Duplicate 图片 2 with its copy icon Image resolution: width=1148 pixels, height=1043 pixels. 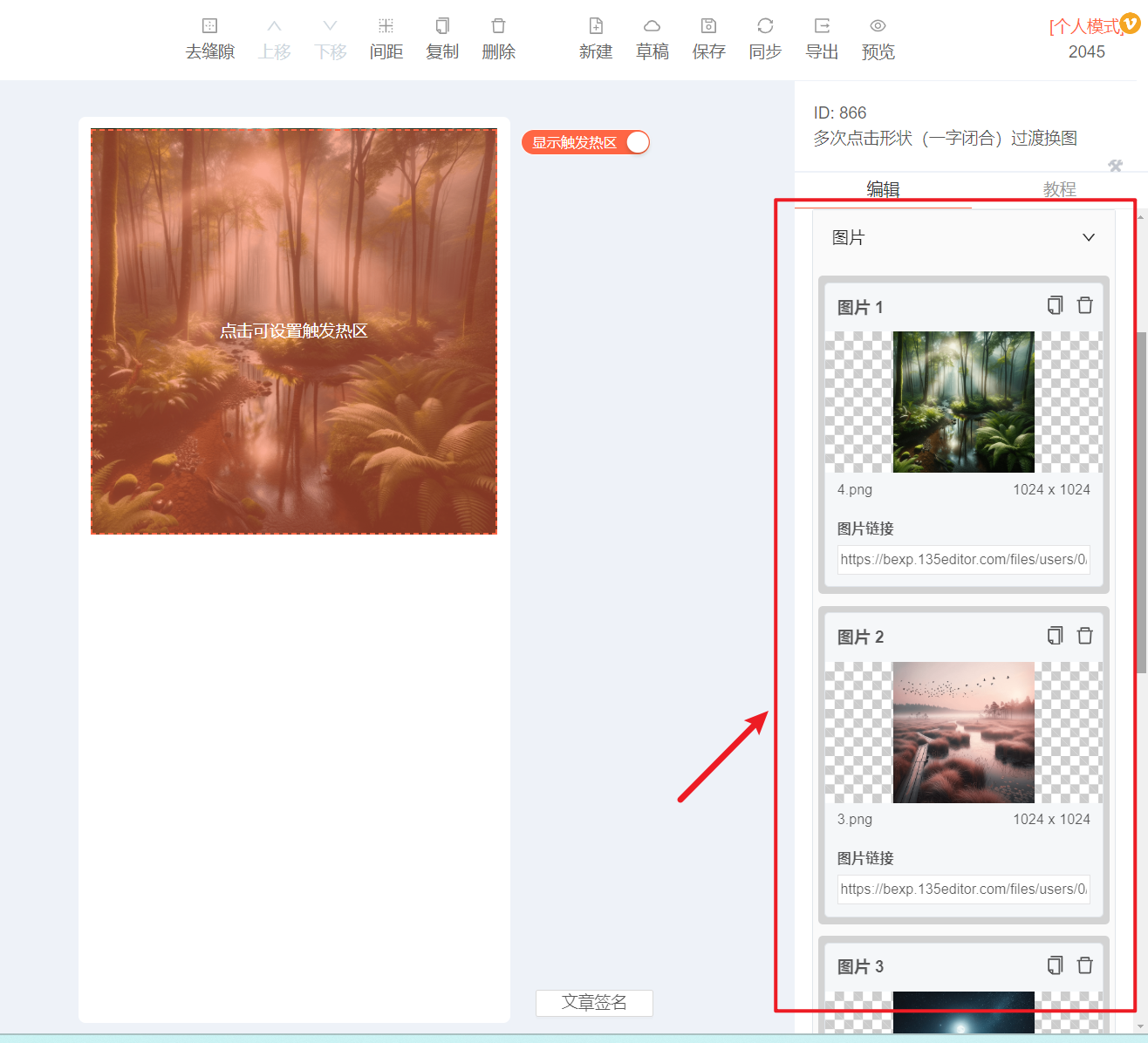pos(1056,636)
